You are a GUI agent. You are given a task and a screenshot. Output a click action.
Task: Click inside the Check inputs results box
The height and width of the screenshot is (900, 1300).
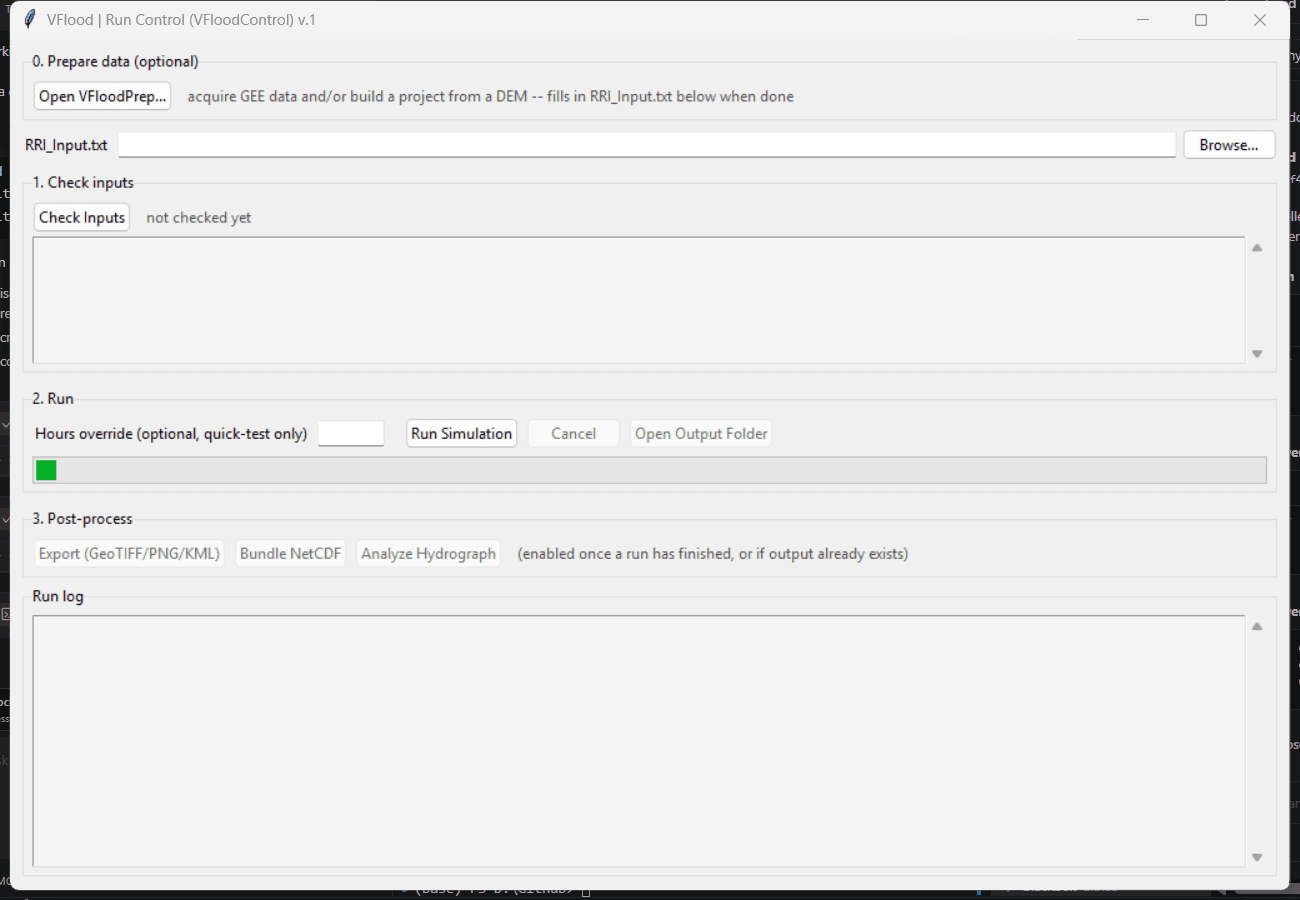639,300
